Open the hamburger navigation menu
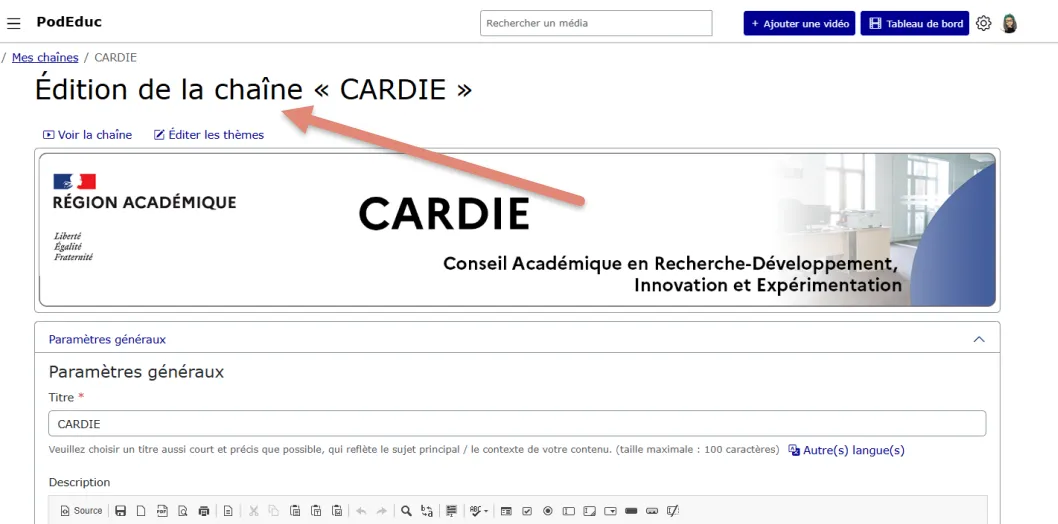The image size is (1058, 524). pyautogui.click(x=13, y=24)
